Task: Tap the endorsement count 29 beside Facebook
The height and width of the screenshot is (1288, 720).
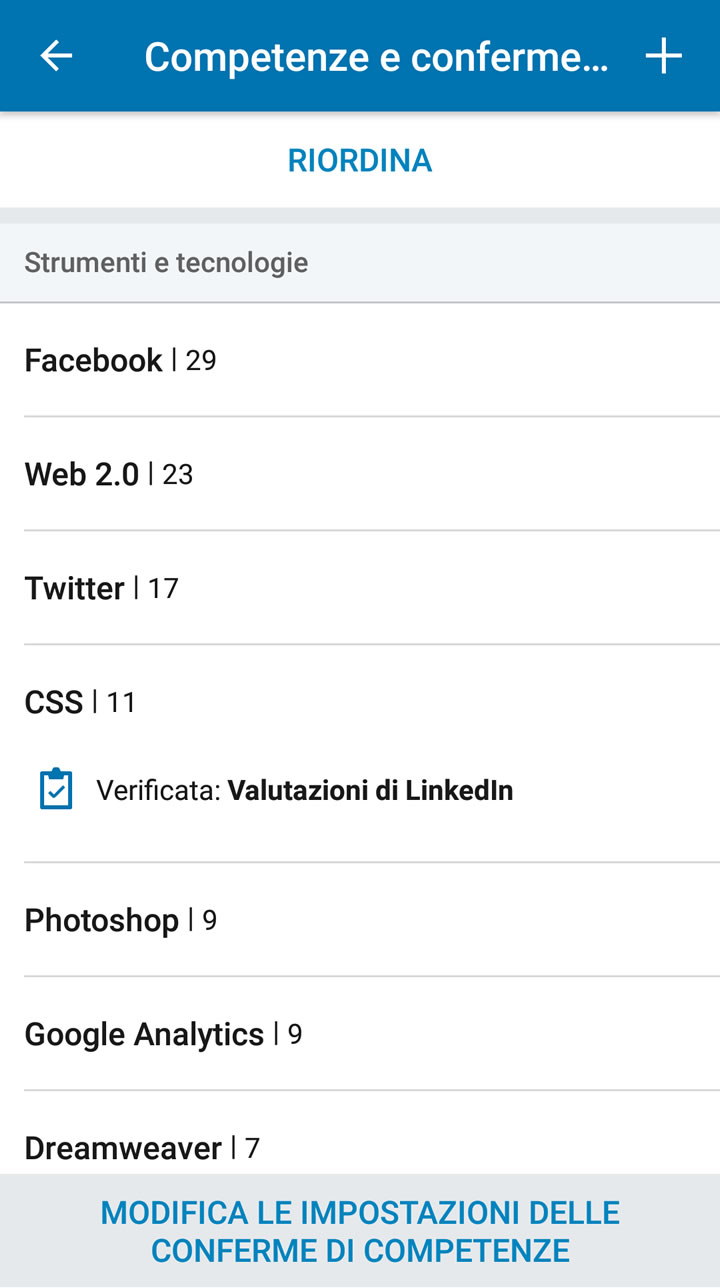Action: pyautogui.click(x=201, y=361)
